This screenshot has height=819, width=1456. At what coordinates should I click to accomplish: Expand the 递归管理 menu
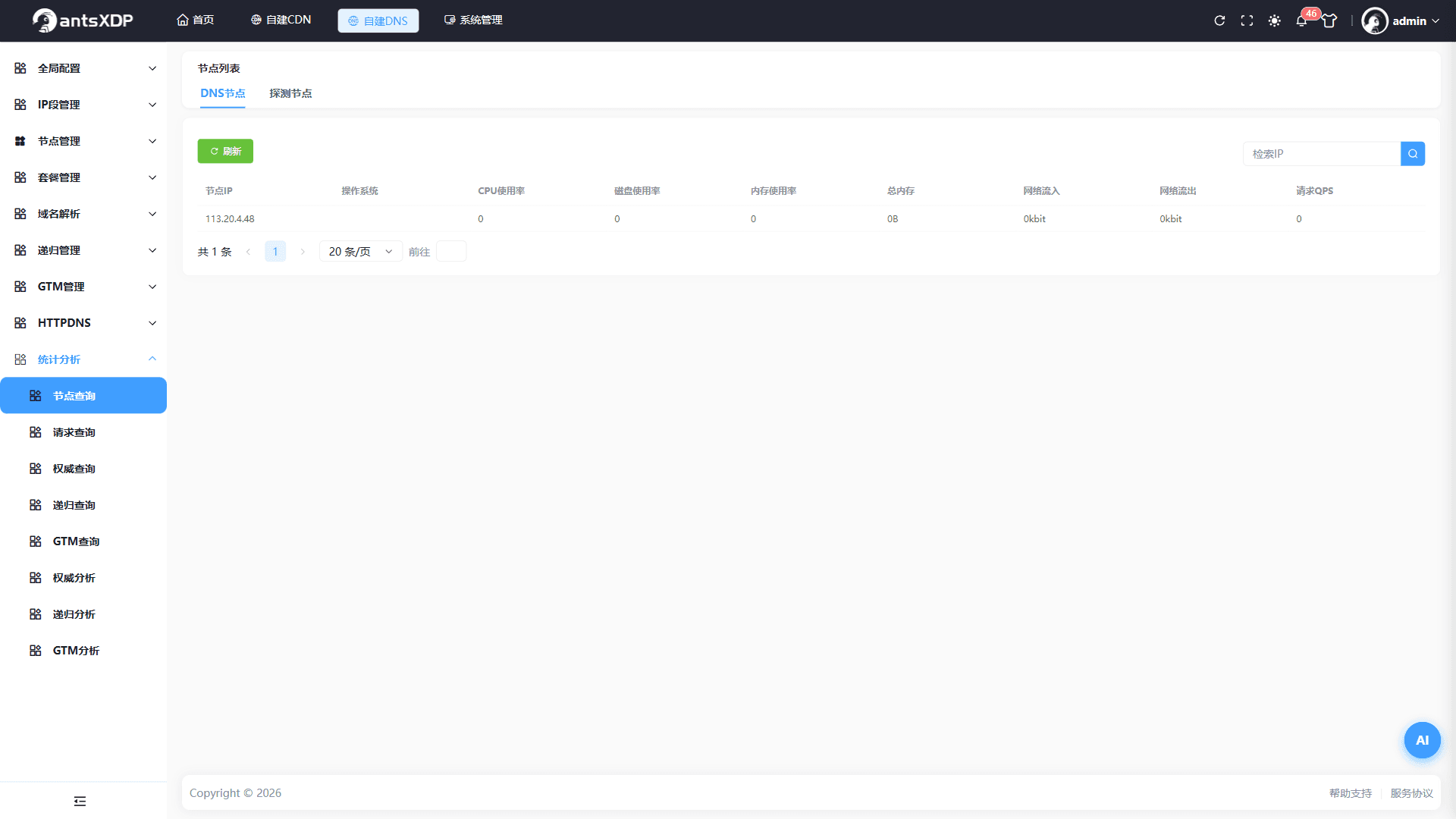(83, 250)
